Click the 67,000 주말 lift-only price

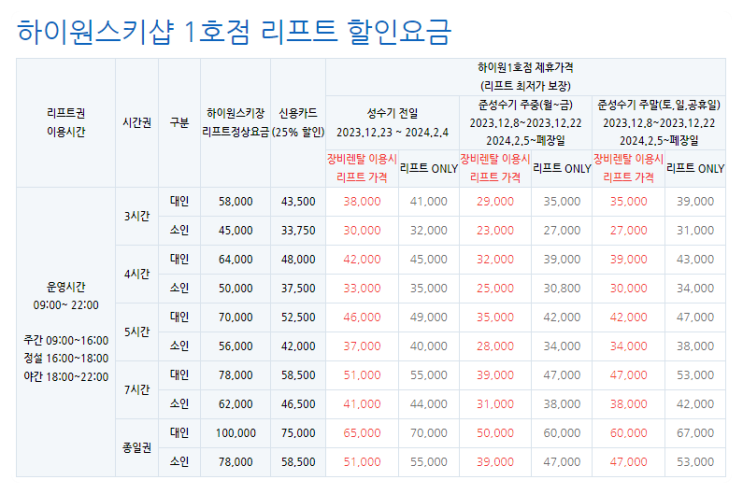pyautogui.click(x=695, y=433)
